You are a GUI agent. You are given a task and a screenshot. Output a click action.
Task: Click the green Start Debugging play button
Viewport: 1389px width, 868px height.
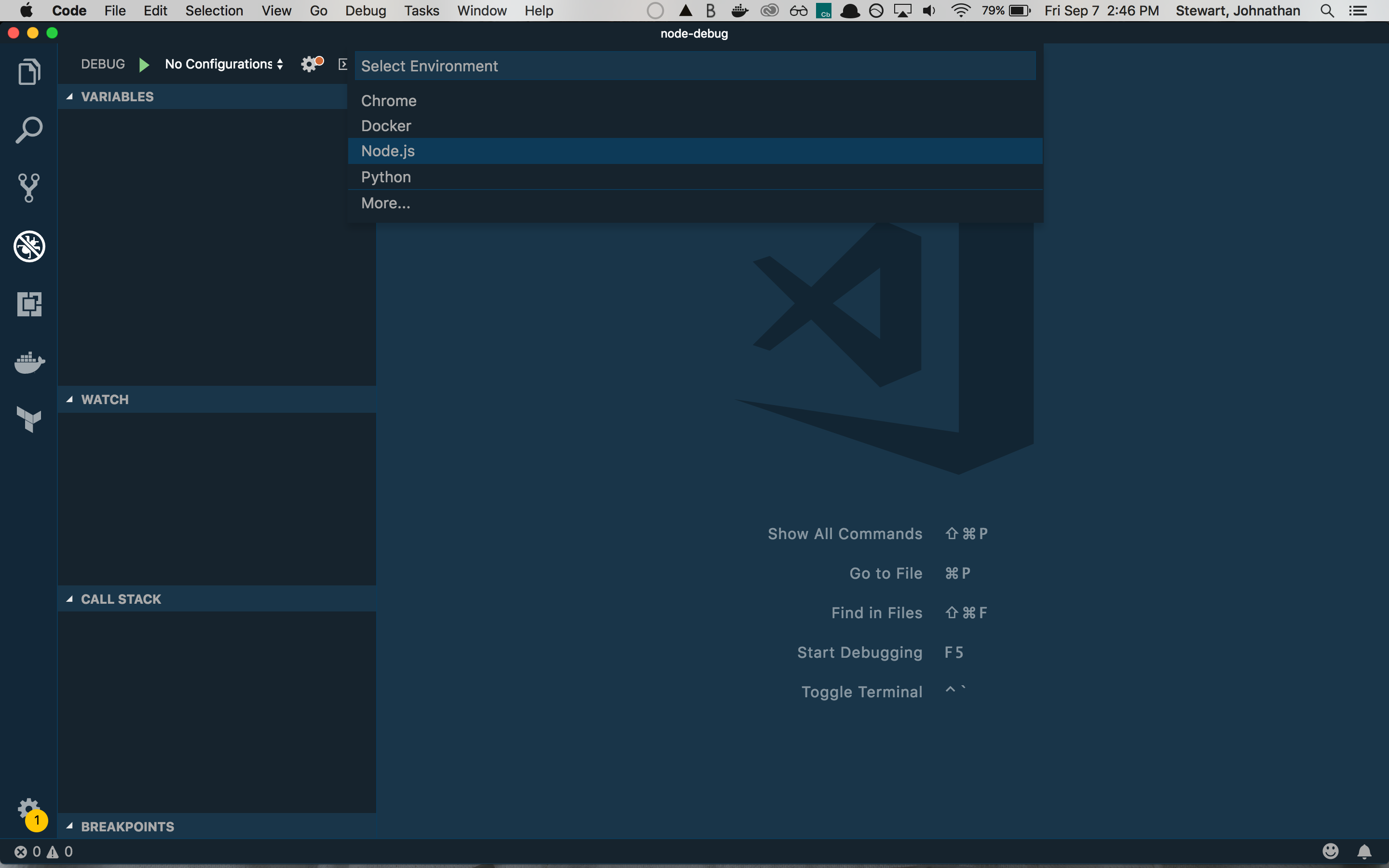(x=144, y=64)
